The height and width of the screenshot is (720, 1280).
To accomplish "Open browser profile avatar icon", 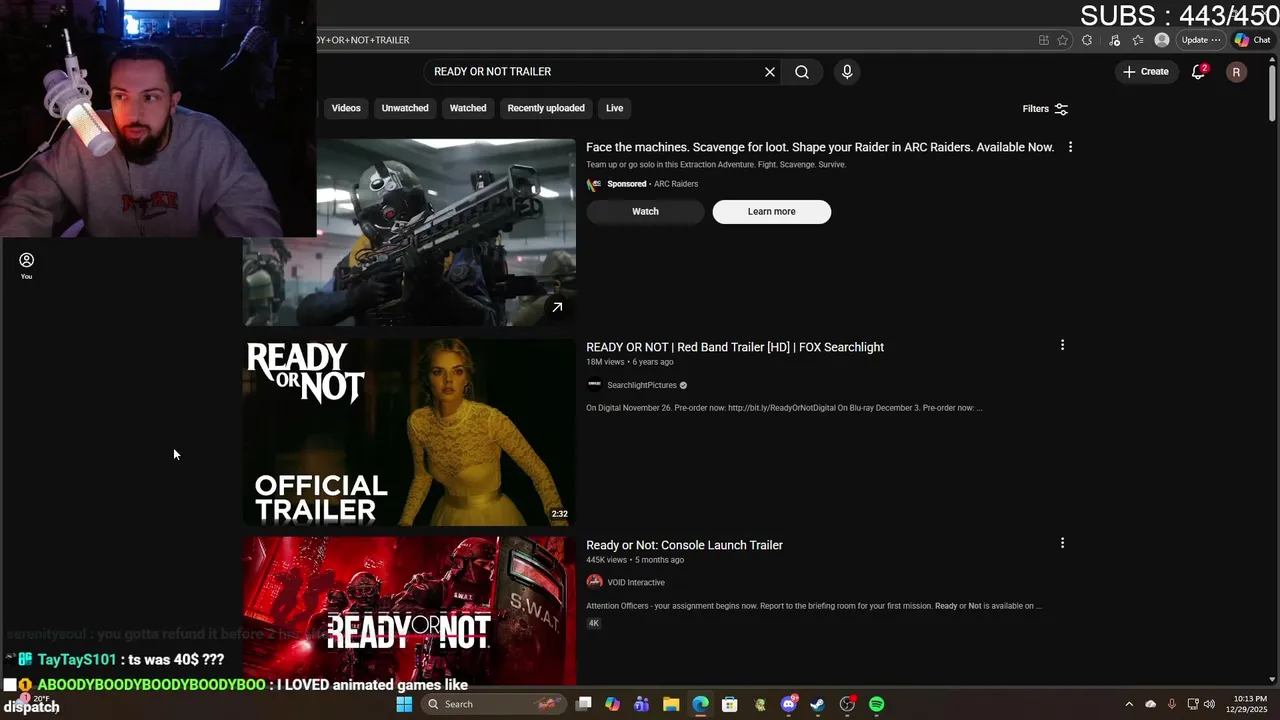I will (x=1161, y=40).
